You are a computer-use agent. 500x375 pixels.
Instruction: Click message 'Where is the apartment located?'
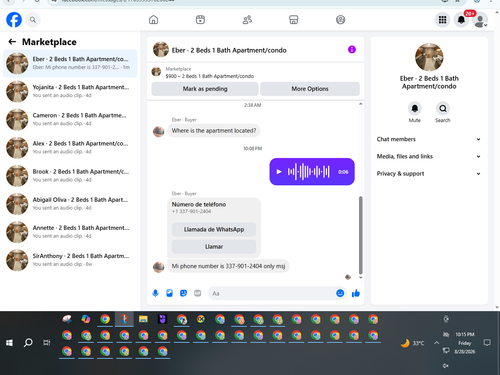tap(214, 131)
